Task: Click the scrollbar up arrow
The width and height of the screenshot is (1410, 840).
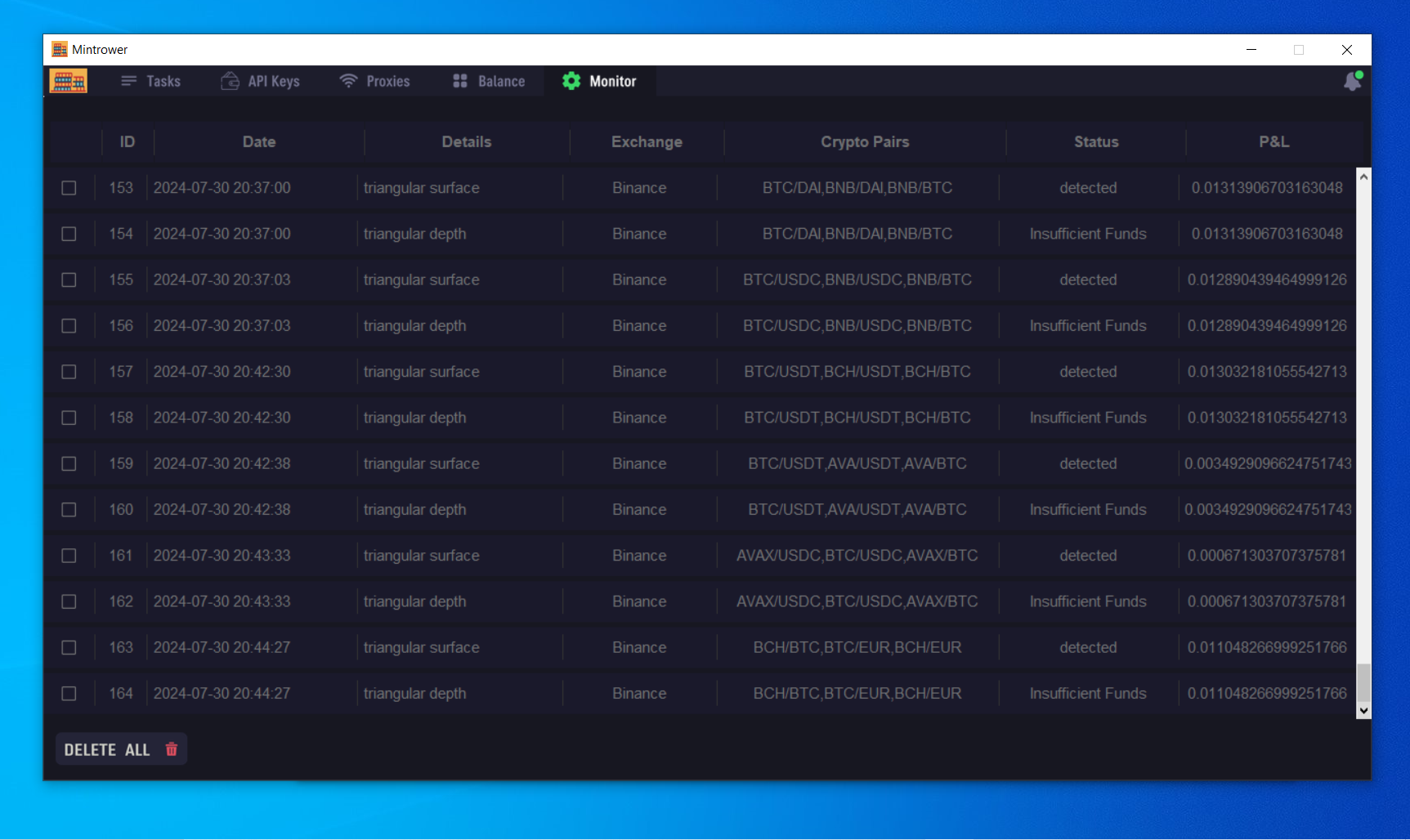Action: click(x=1363, y=176)
